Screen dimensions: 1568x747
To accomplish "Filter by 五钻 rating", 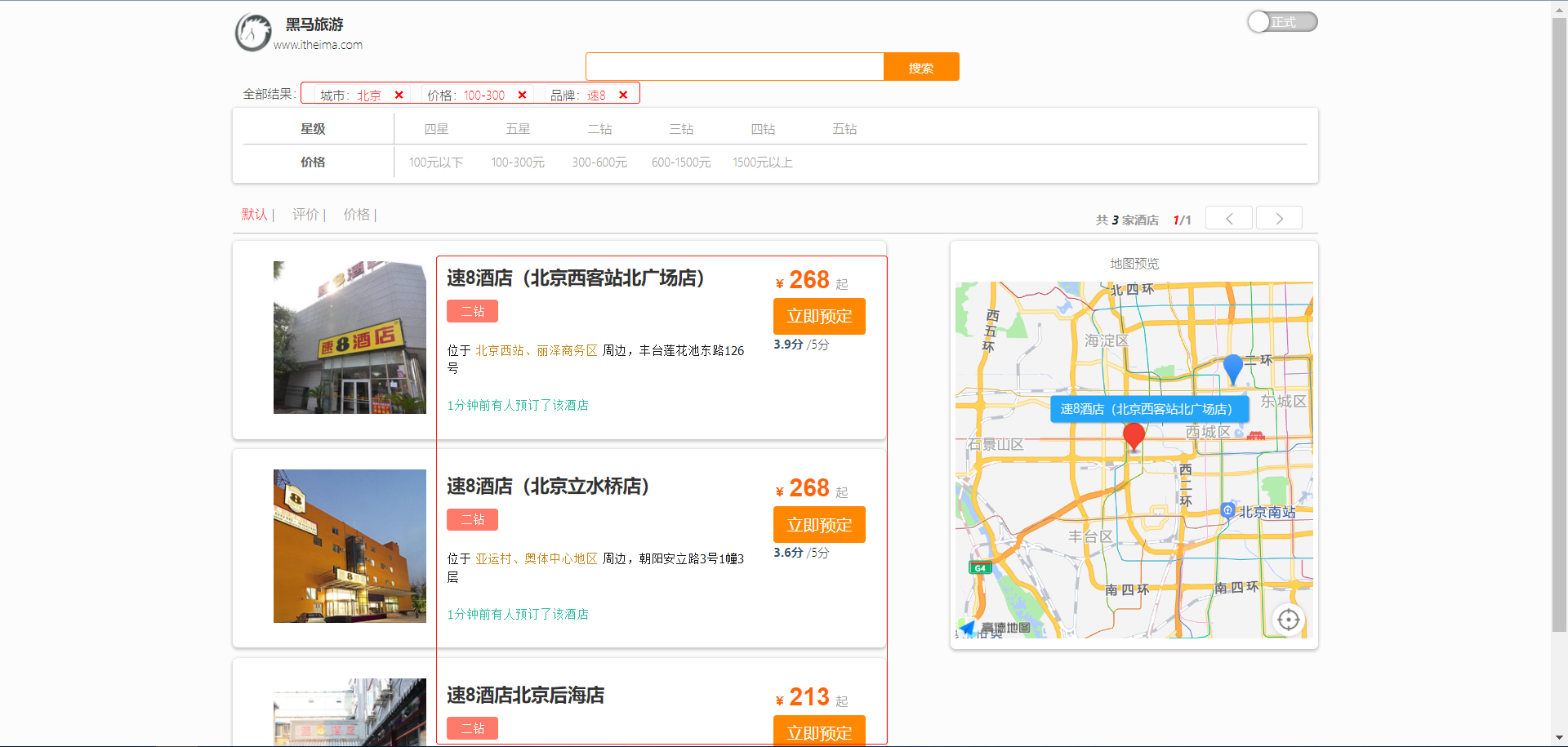I will (x=844, y=129).
